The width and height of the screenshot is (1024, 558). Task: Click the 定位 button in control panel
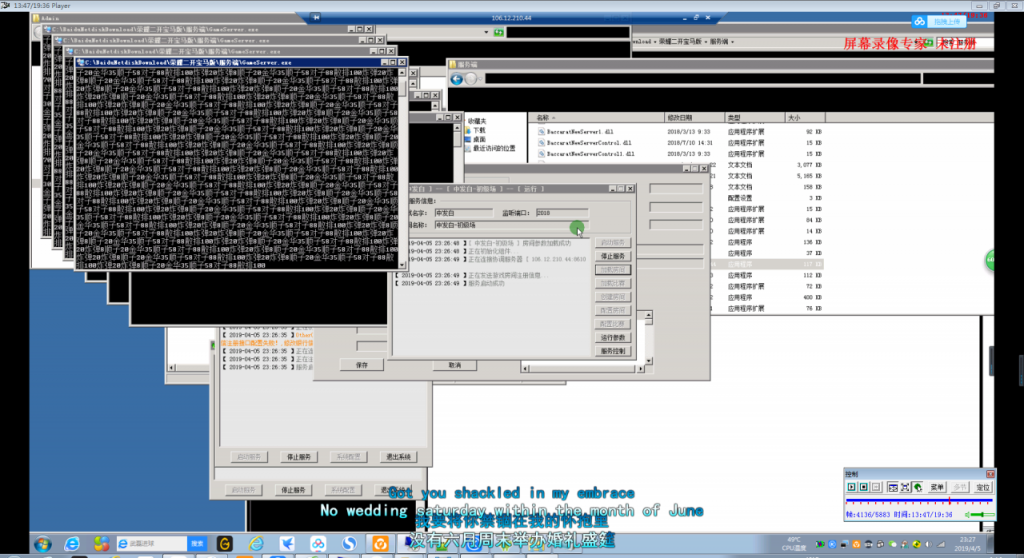[x=984, y=487]
